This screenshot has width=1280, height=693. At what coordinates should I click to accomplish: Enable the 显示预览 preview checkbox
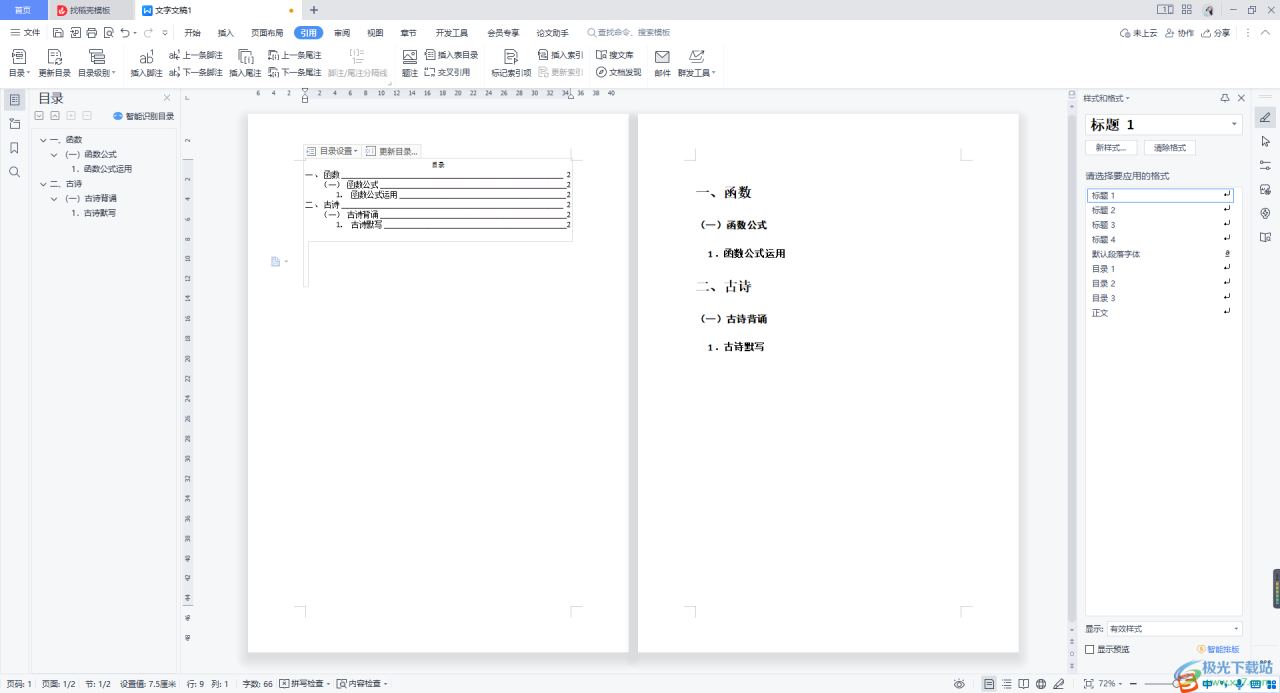point(1089,648)
